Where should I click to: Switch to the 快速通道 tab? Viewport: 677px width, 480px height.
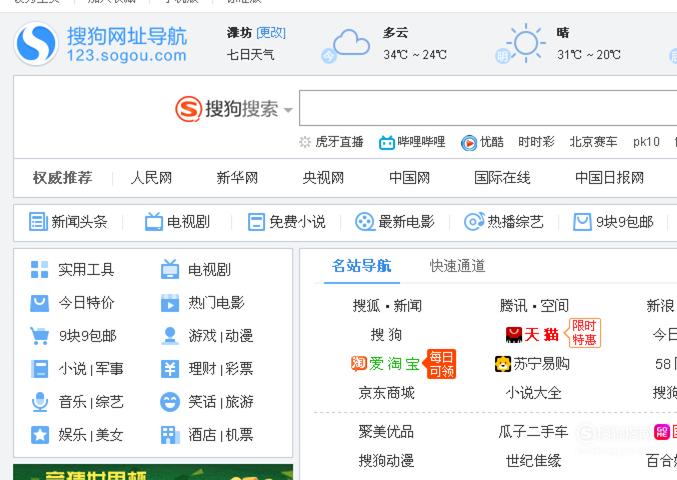point(458,266)
